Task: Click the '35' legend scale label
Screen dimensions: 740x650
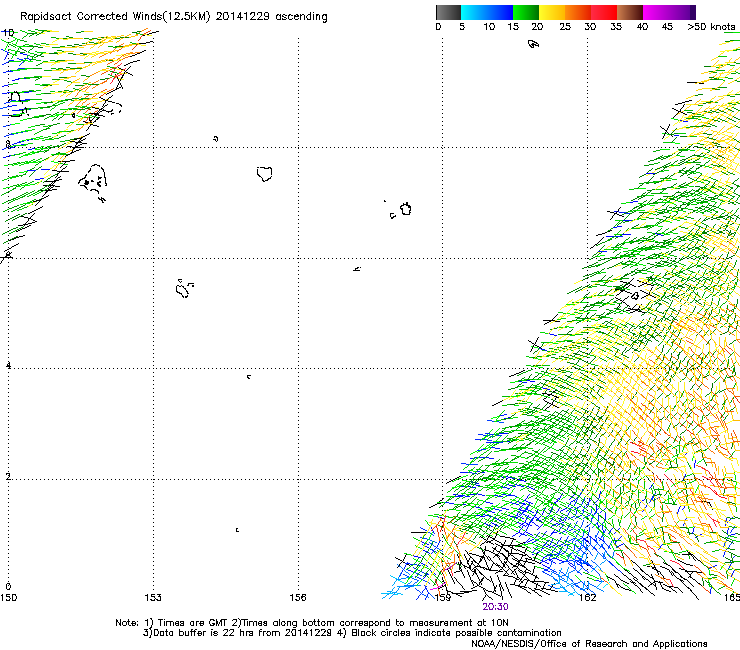Action: 616,27
